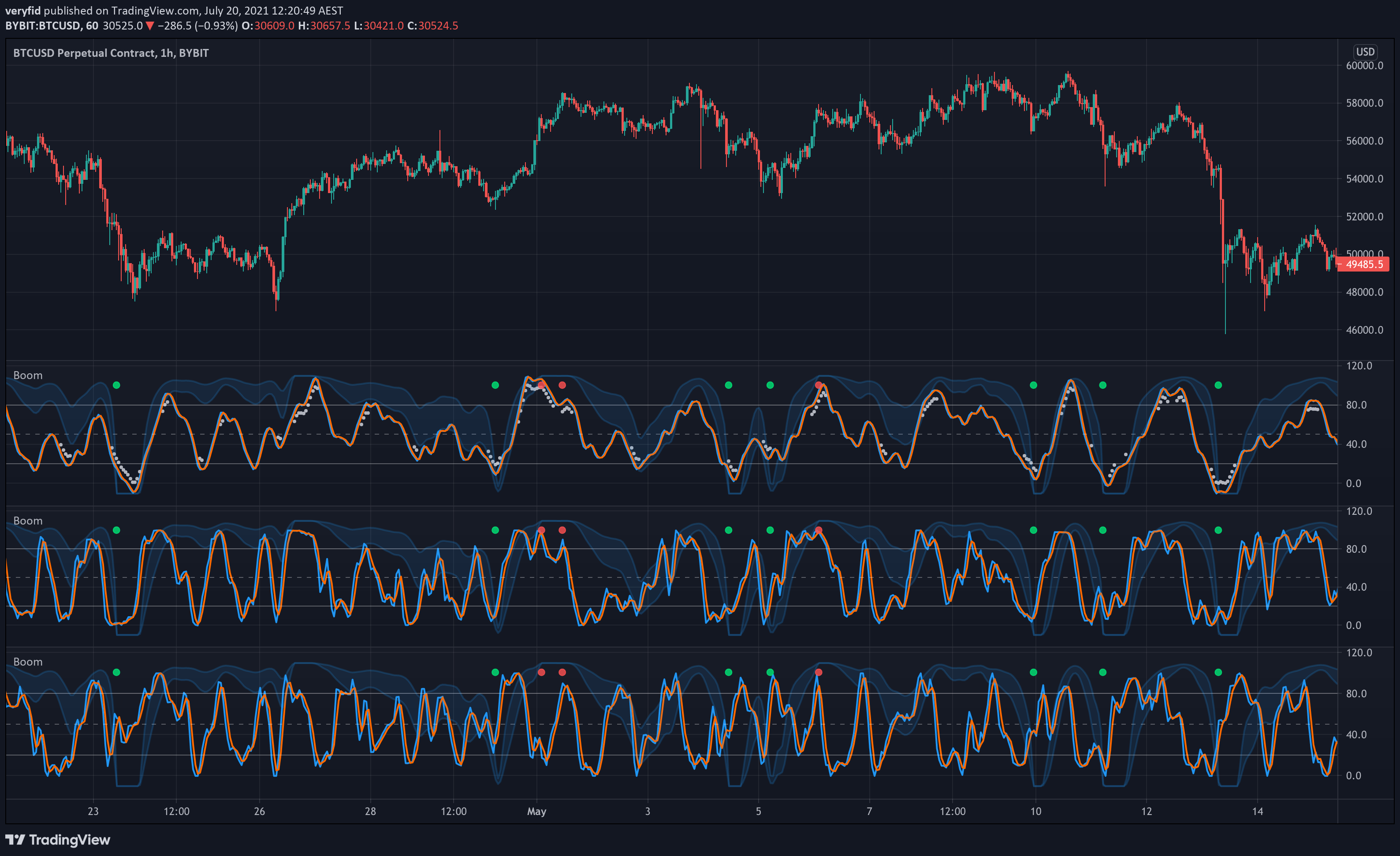This screenshot has height=856, width=1400.
Task: Click the TradingView logo in the footer
Action: [x=57, y=840]
